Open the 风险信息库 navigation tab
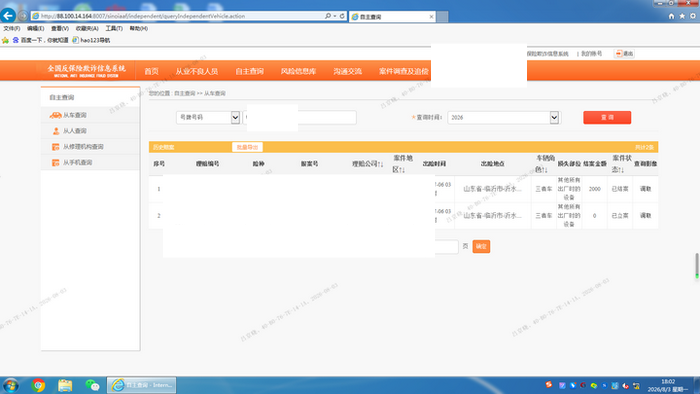This screenshot has height=394, width=700. (299, 71)
